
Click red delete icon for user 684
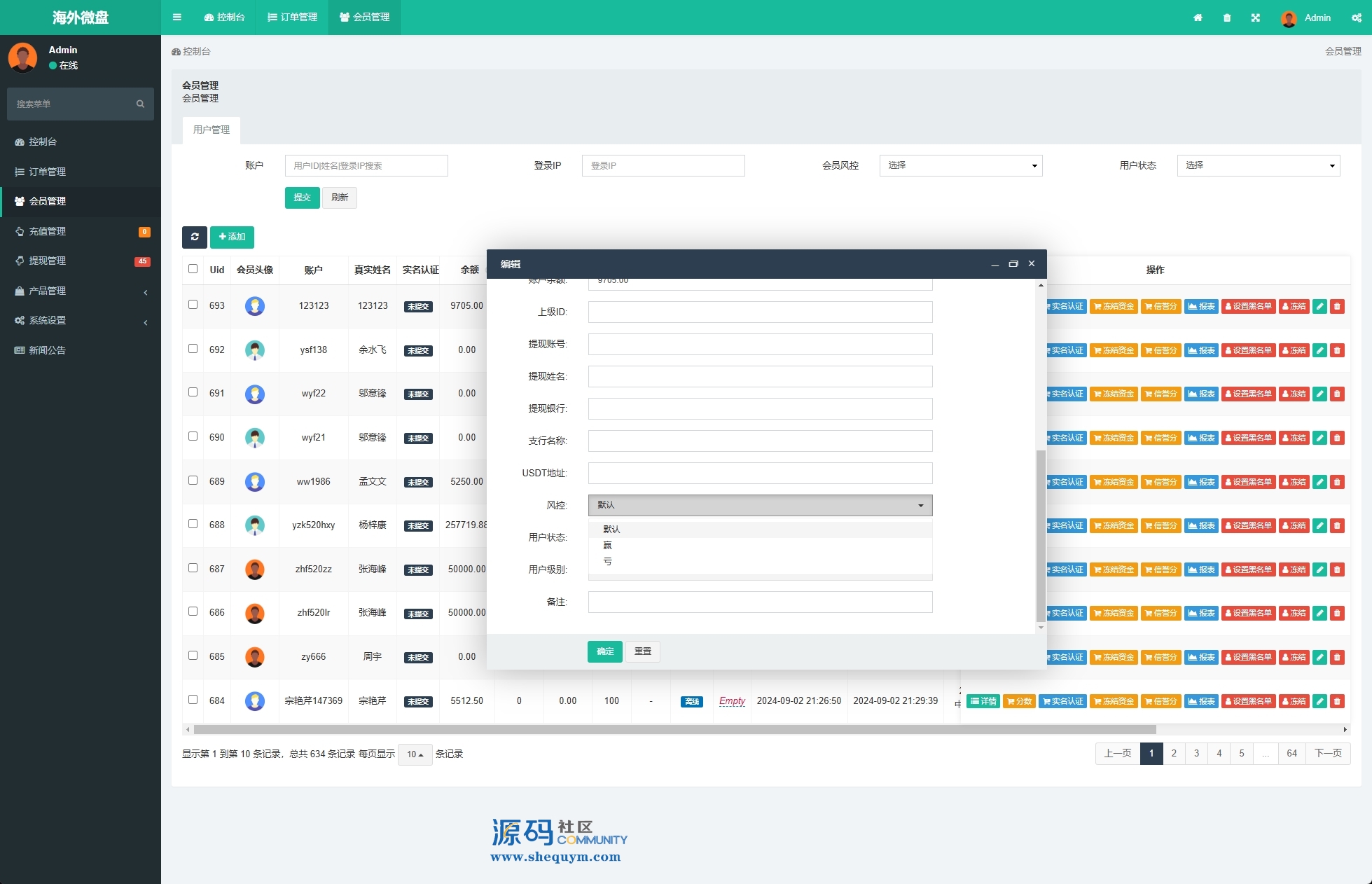pyautogui.click(x=1337, y=701)
